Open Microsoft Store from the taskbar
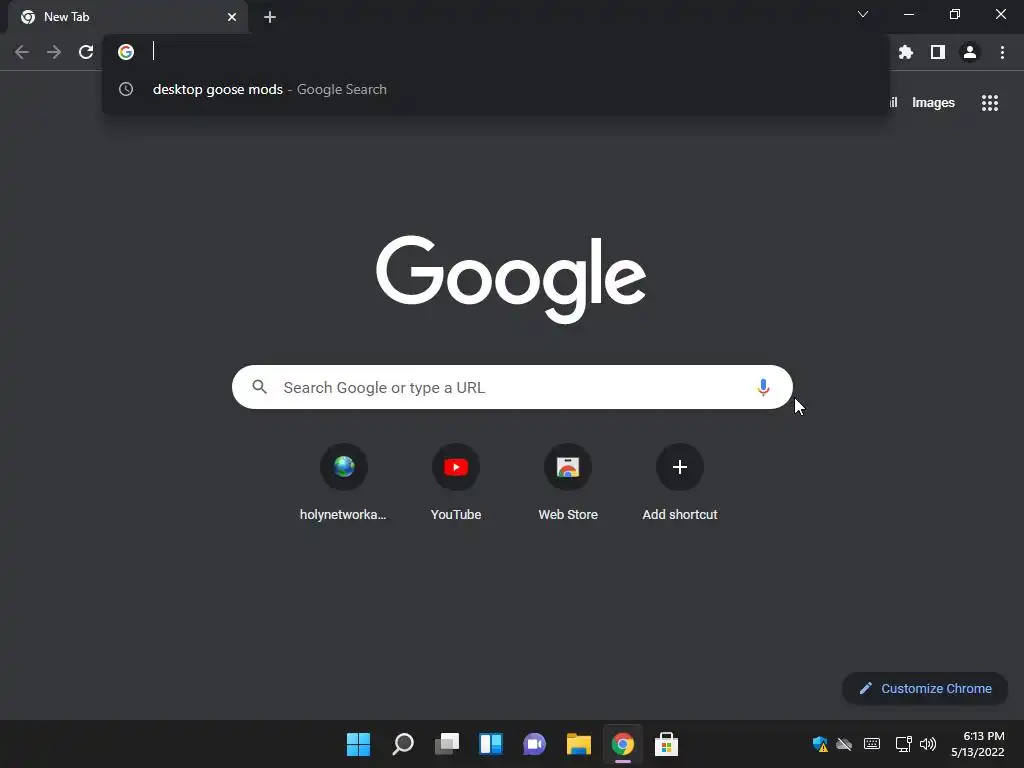Screen dimensions: 1024x768 click(667, 744)
